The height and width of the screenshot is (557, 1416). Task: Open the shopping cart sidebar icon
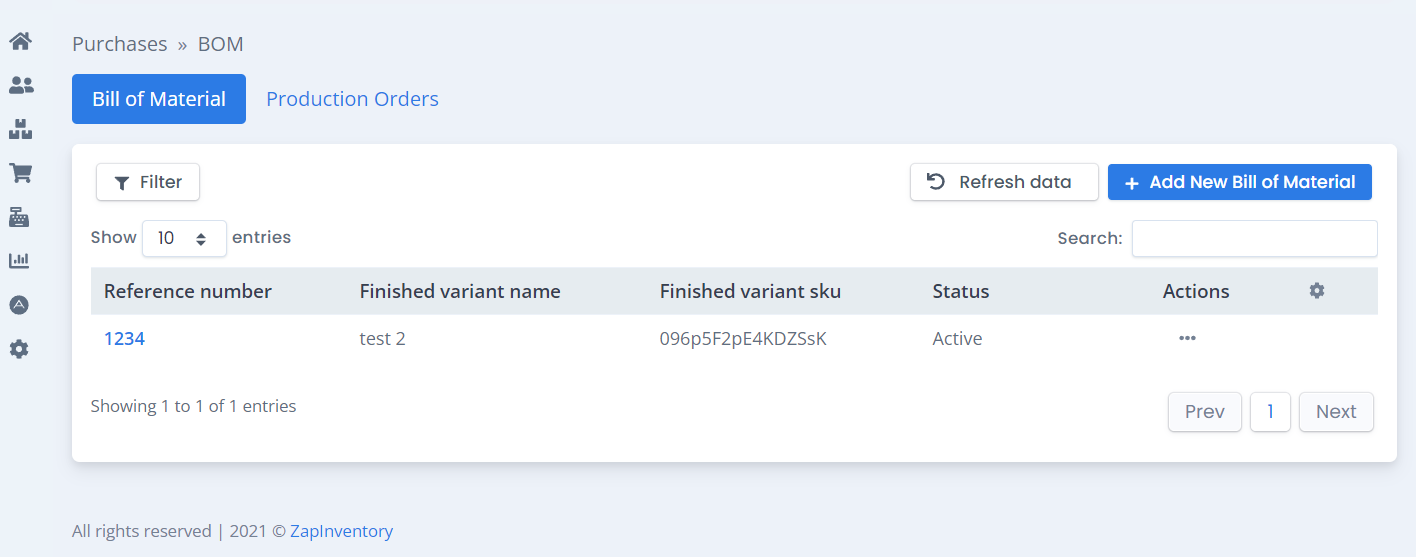[x=20, y=173]
